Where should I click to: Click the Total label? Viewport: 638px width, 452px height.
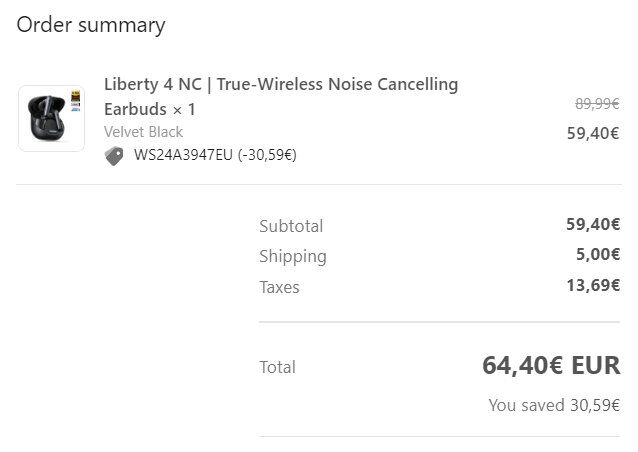[277, 367]
